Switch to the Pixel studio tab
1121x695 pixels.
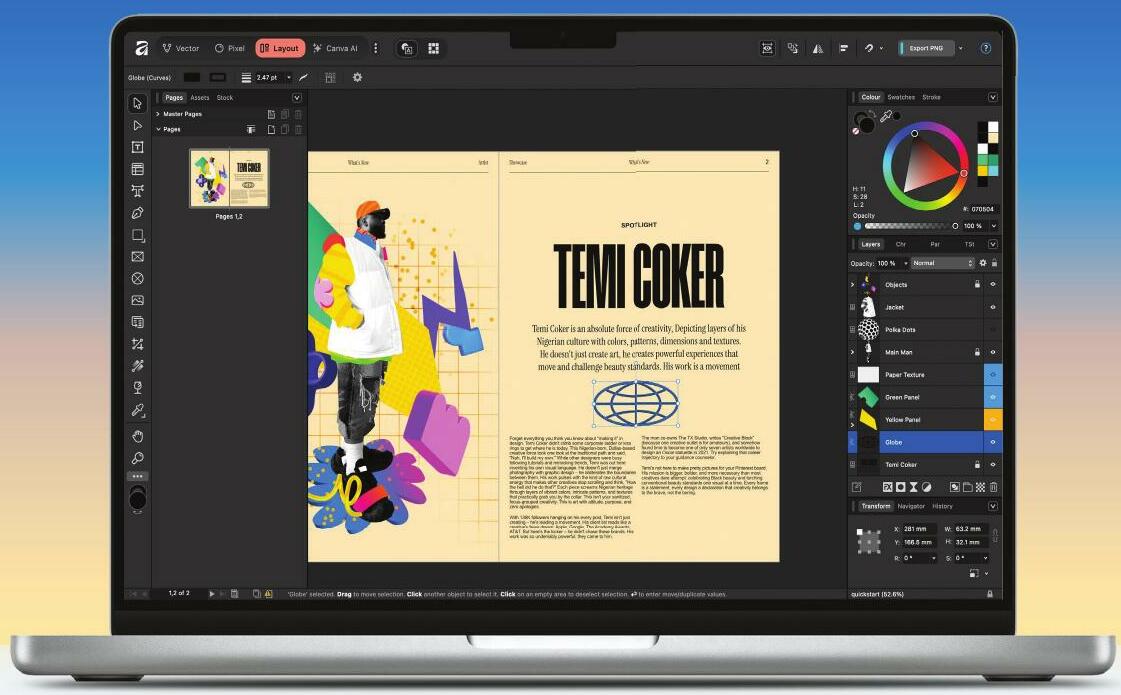(x=229, y=48)
